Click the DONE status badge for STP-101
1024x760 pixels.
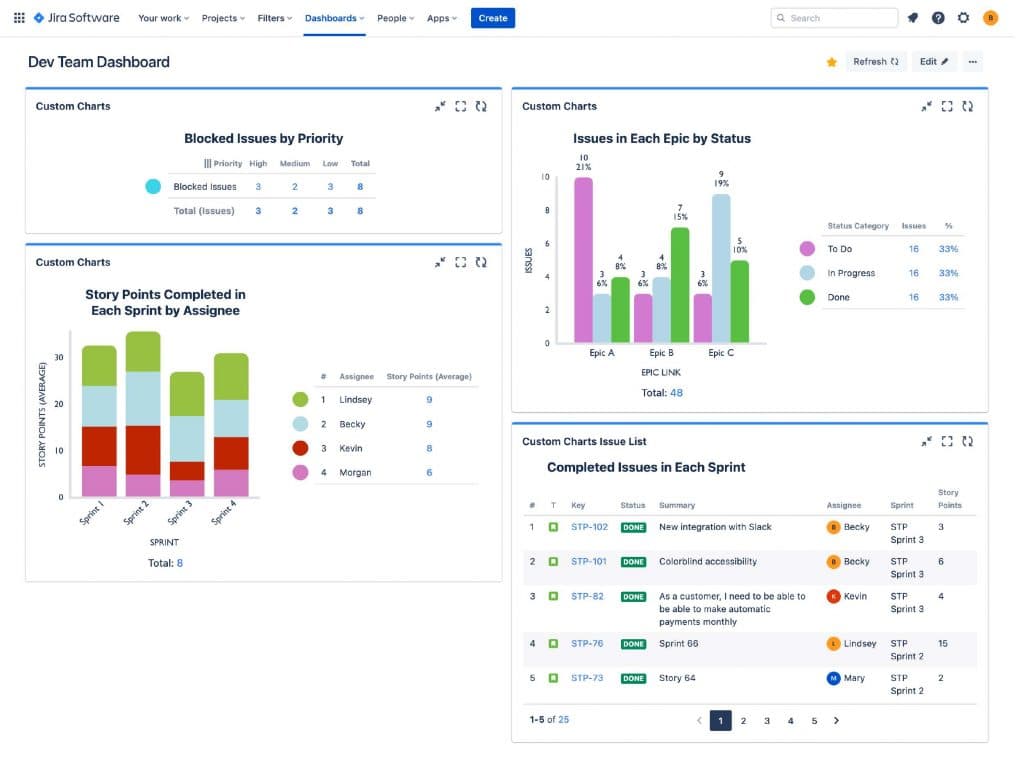633,562
